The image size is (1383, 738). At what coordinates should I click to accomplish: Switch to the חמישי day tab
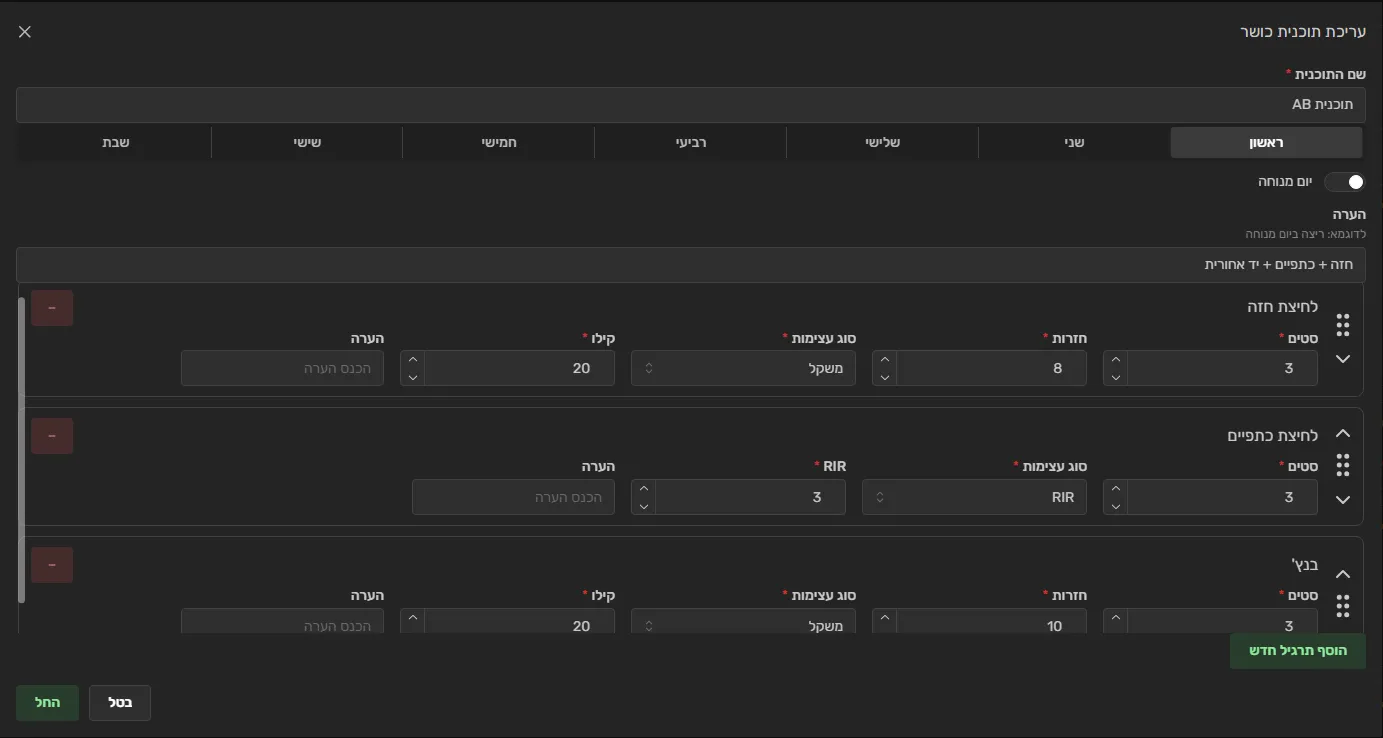[x=498, y=142]
